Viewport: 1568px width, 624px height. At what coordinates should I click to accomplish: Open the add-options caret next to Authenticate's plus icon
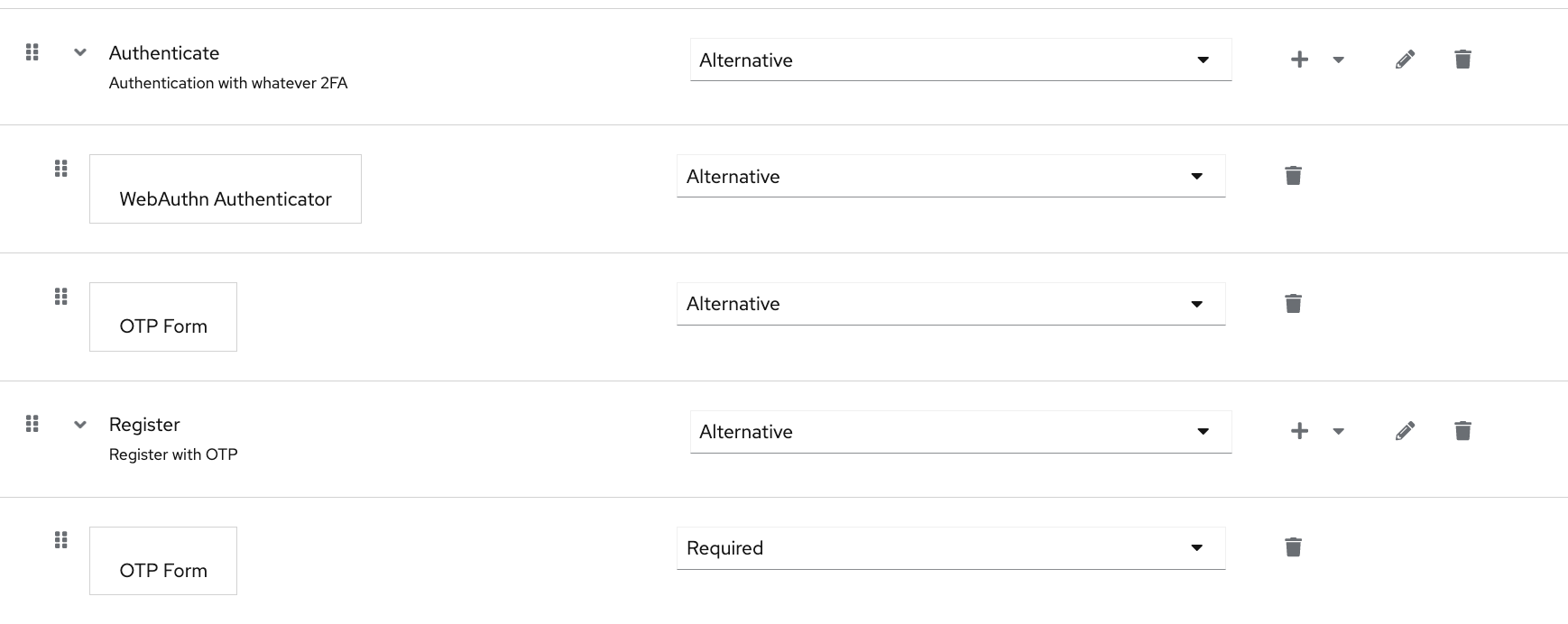click(x=1338, y=59)
